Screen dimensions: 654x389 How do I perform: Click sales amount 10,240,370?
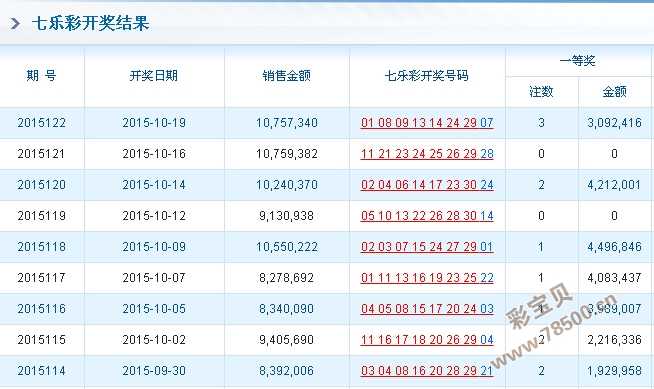click(287, 185)
